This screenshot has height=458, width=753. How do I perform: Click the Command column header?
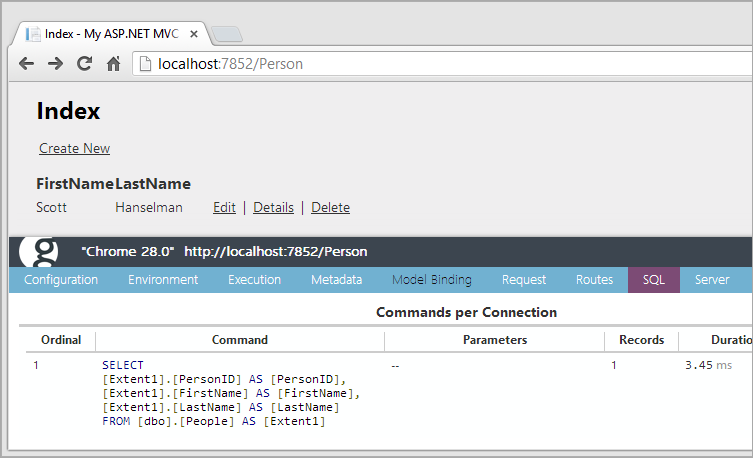coord(240,340)
